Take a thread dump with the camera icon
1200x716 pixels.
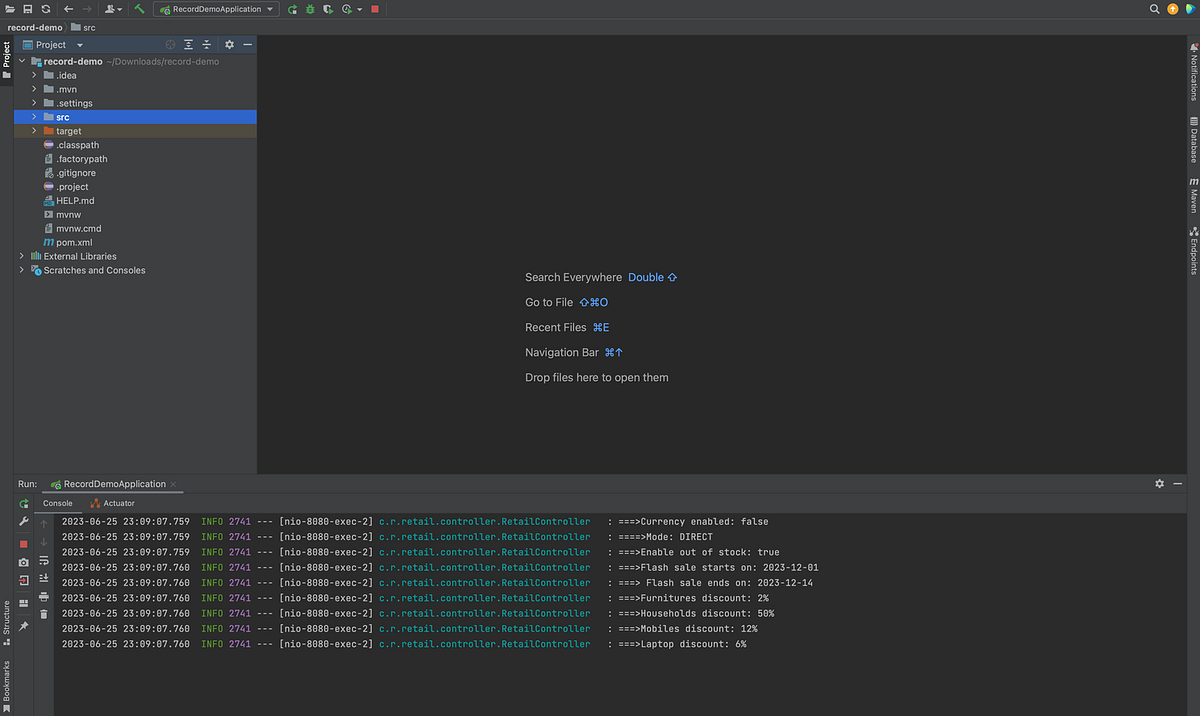click(x=23, y=562)
